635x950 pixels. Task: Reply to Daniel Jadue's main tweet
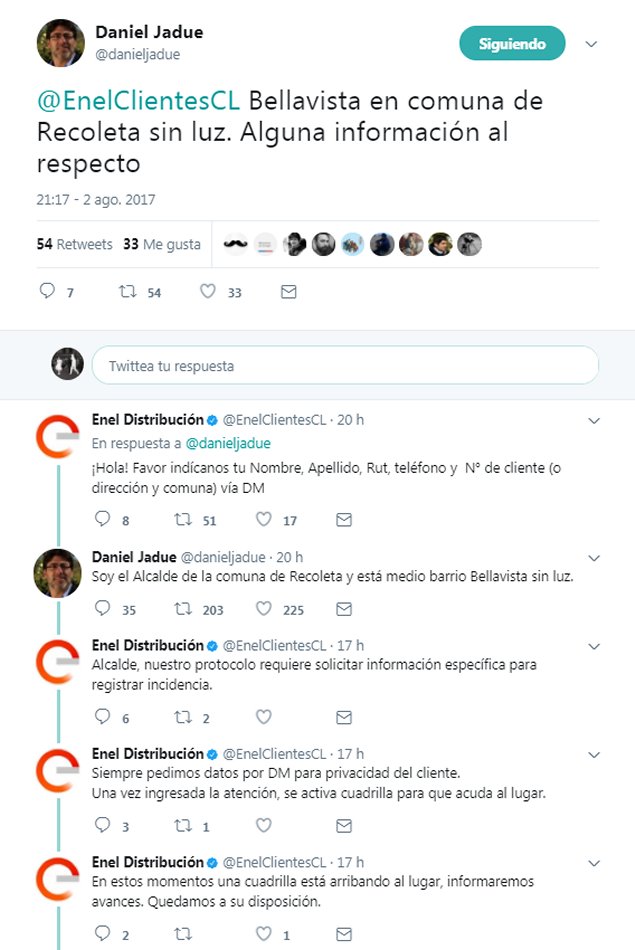click(47, 292)
